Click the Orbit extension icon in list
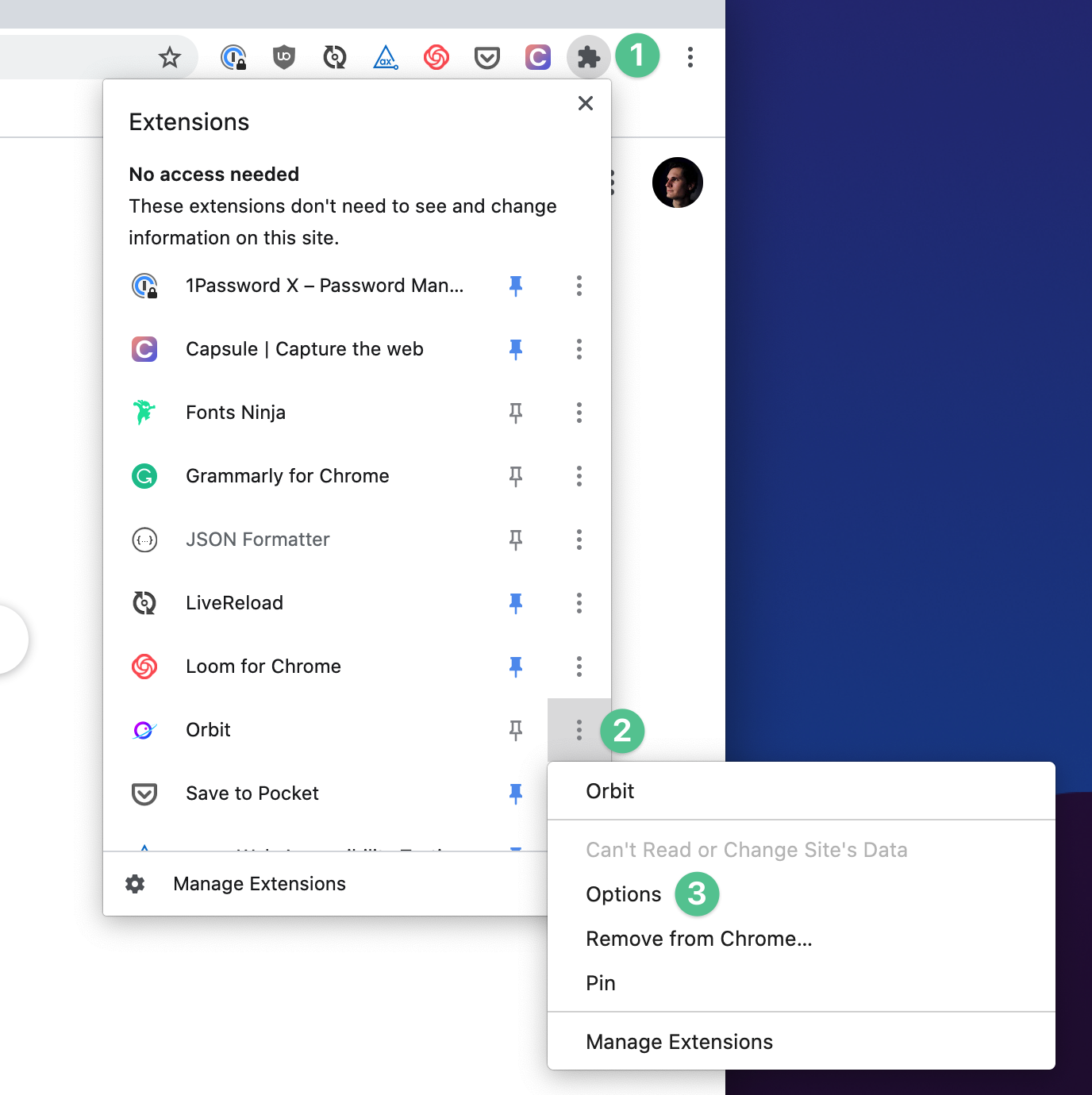Image resolution: width=1092 pixels, height=1095 pixels. 144,730
